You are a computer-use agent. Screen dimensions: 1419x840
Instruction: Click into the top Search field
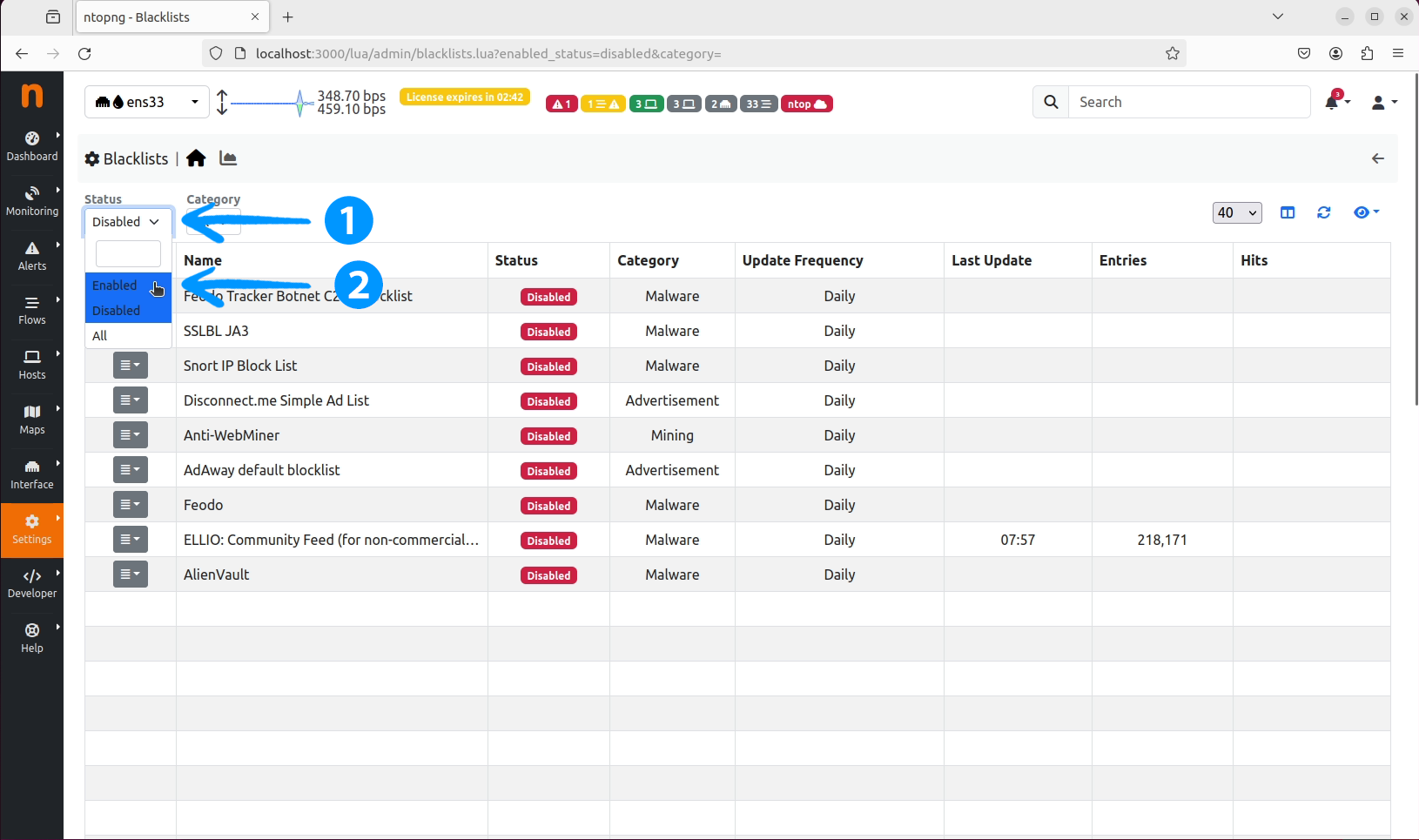pos(1188,102)
